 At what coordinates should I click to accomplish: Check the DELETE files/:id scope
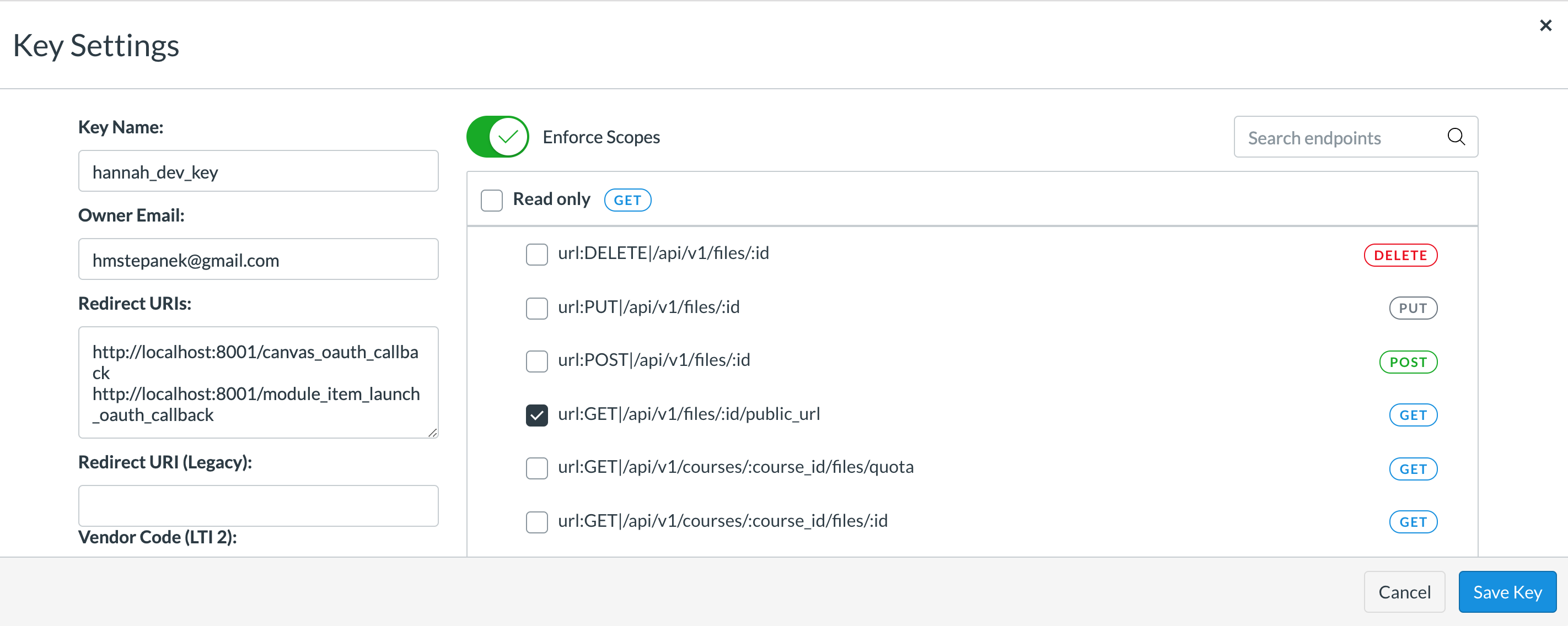(x=536, y=254)
